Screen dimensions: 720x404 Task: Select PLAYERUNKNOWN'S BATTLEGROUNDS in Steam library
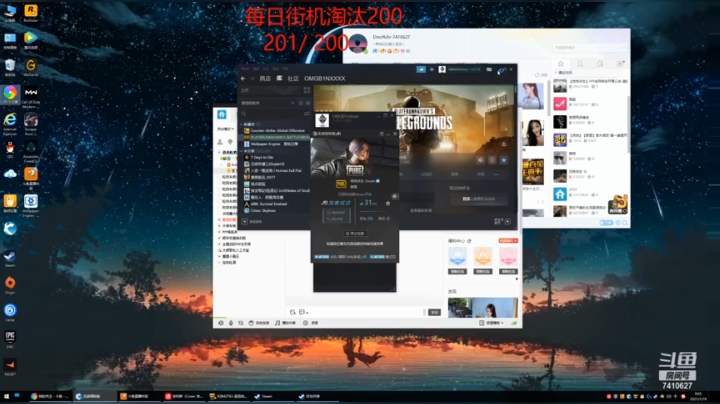(x=276, y=137)
